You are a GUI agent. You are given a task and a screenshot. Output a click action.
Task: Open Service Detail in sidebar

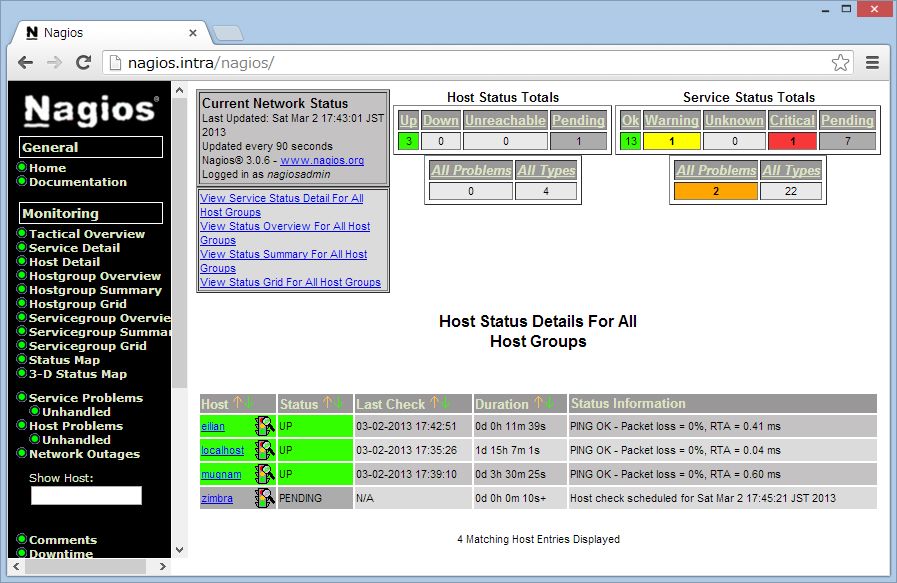74,248
